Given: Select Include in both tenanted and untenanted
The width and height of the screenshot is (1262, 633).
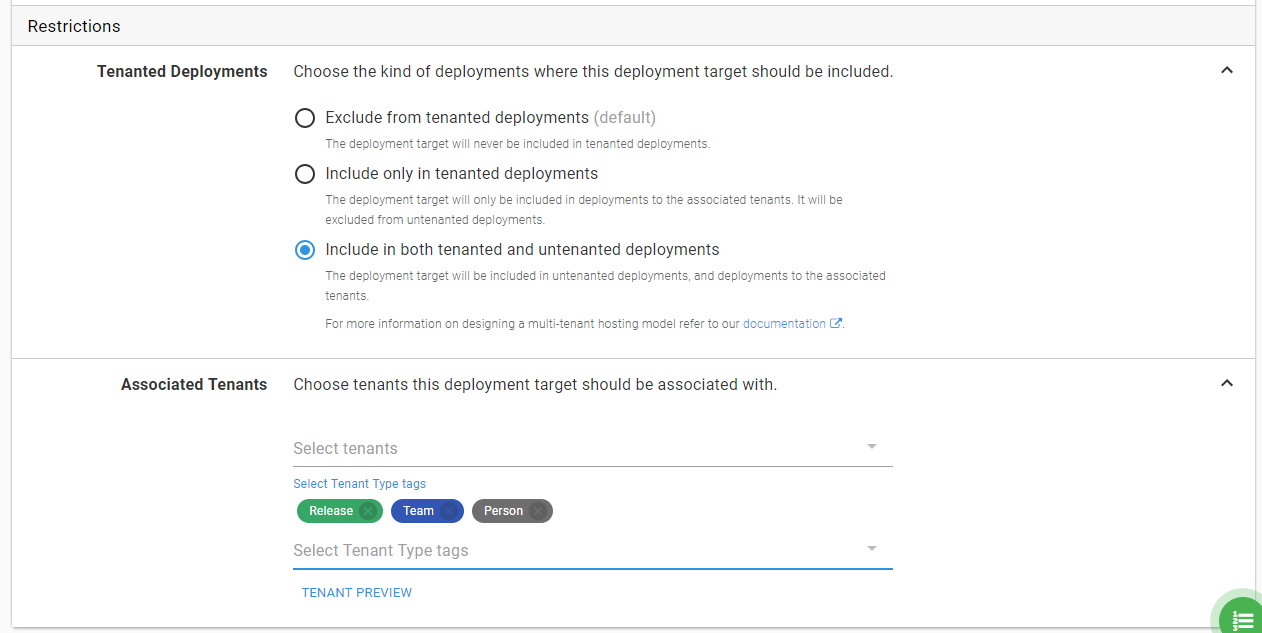Looking at the screenshot, I should click(x=305, y=250).
